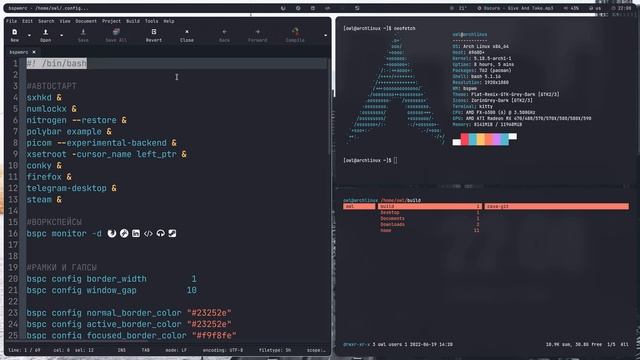The height and width of the screenshot is (360, 640).
Task: Click the red color block in the neofetch palette
Action: click(x=464, y=139)
